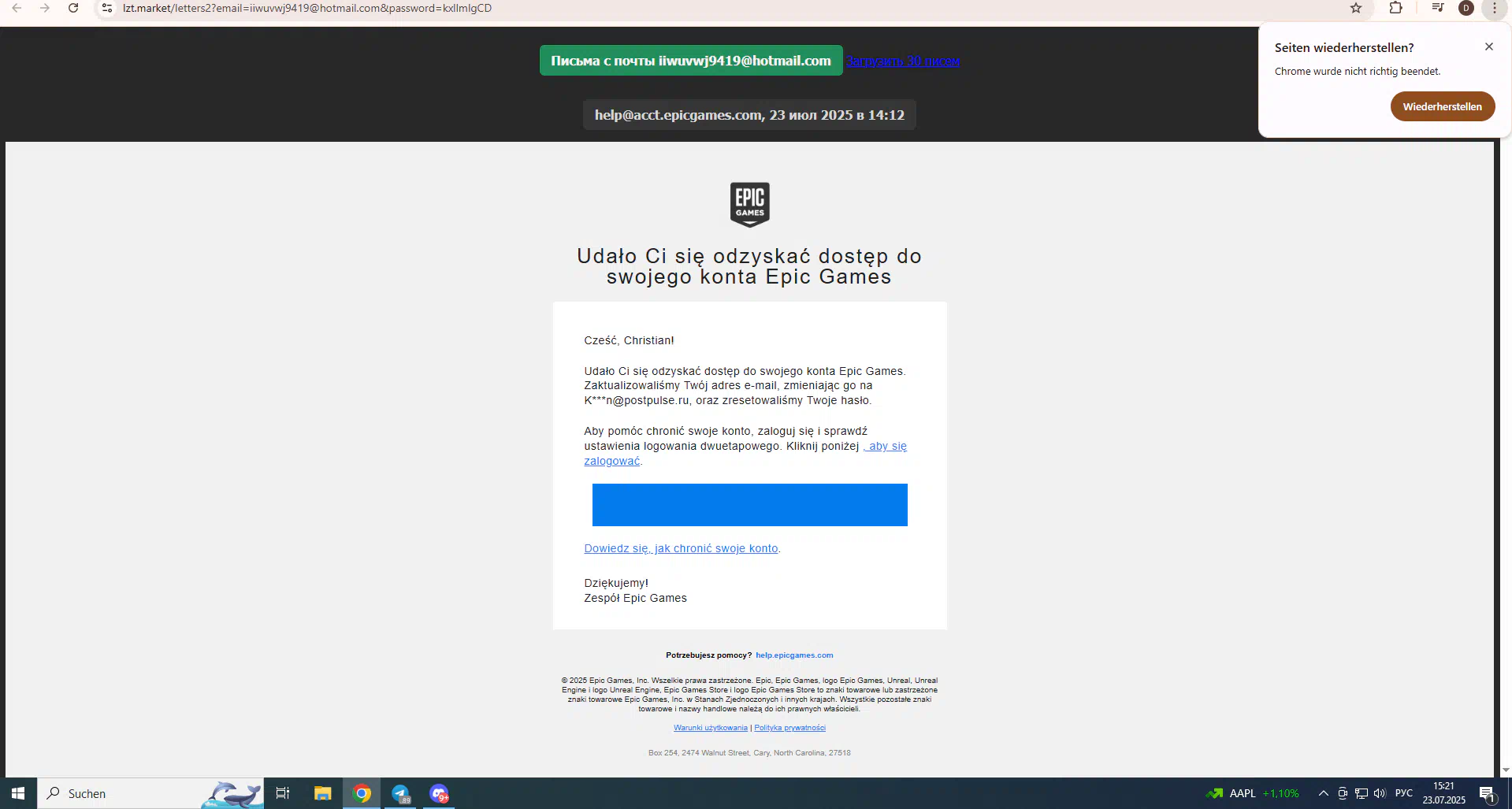Click the network tray icon

(1362, 793)
